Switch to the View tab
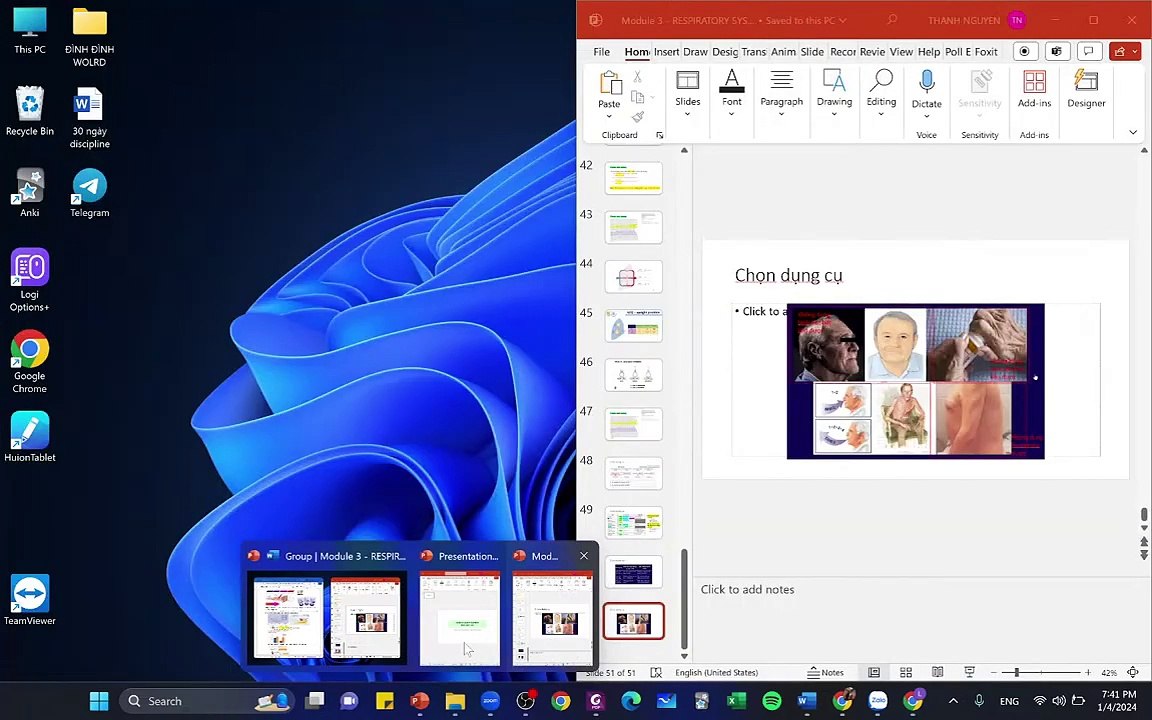The image size is (1152, 720). (x=901, y=51)
